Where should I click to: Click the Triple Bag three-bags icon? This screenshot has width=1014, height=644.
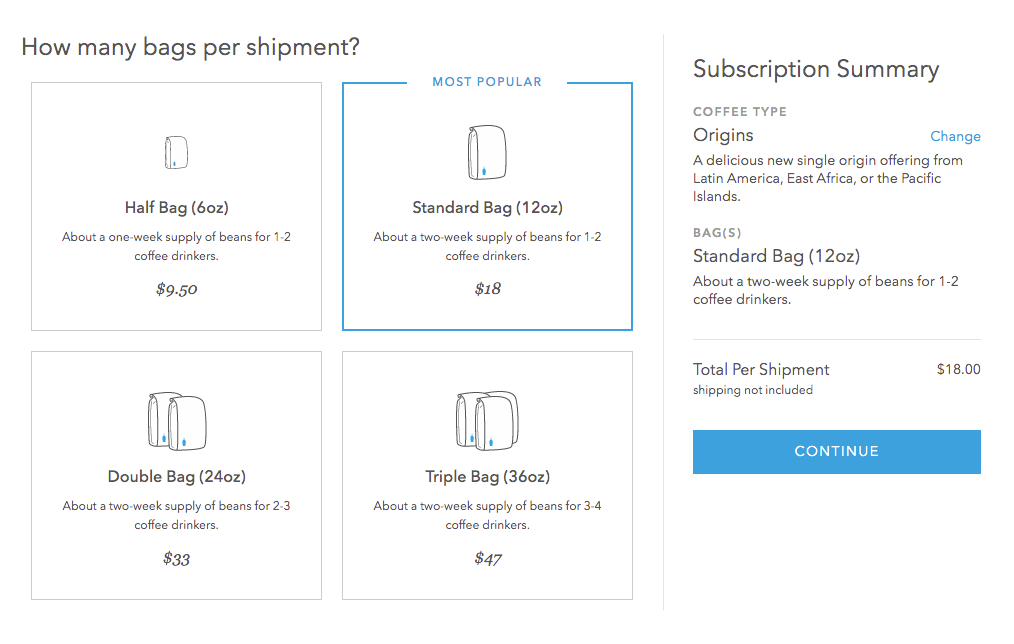[487, 420]
